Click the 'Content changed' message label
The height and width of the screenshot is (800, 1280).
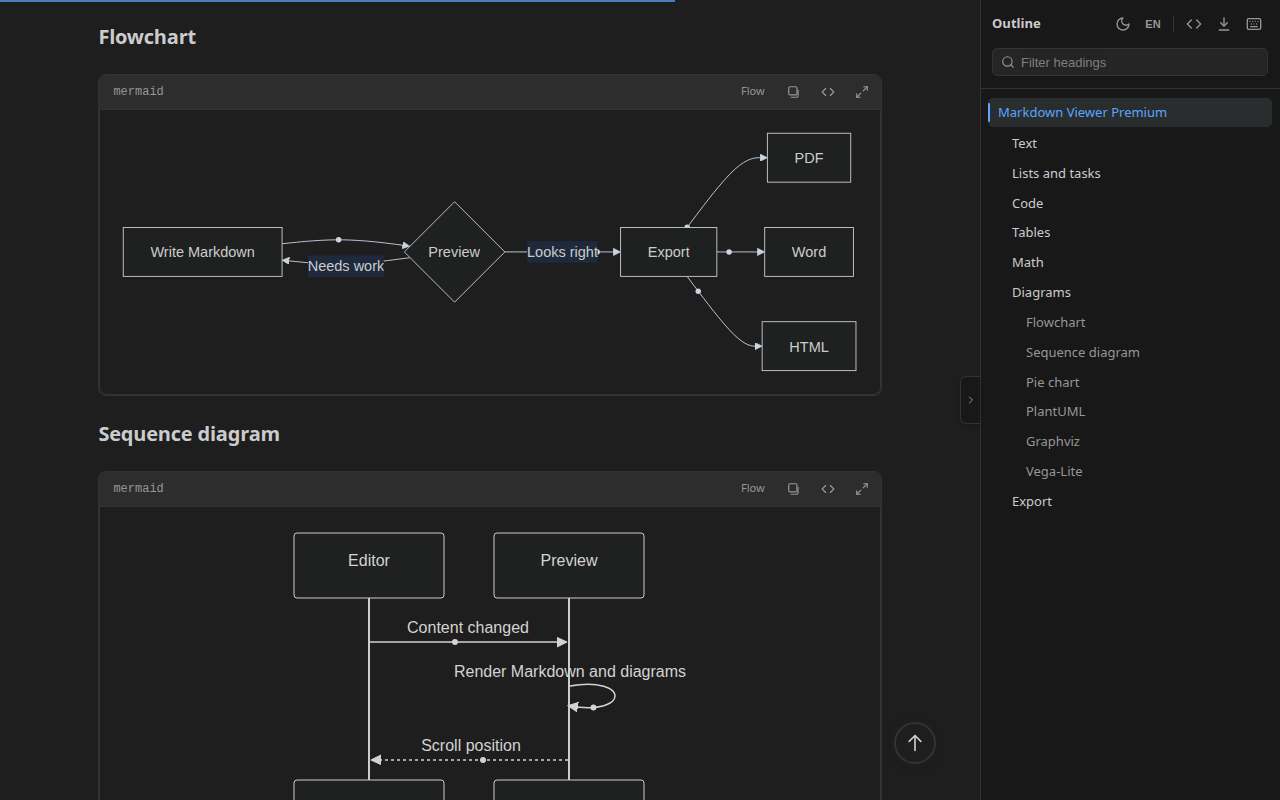468,628
